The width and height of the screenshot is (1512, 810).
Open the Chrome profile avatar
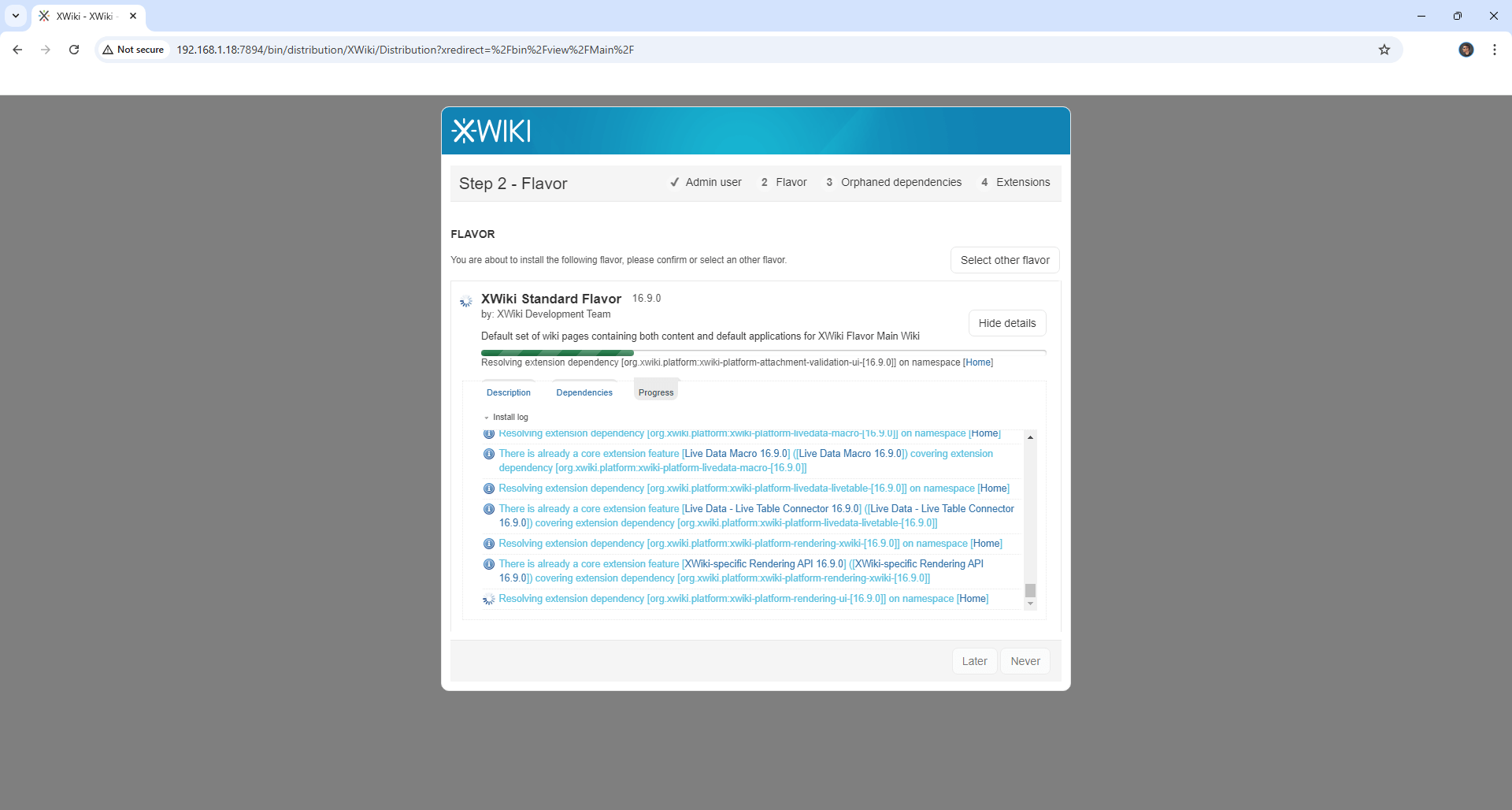(1466, 50)
